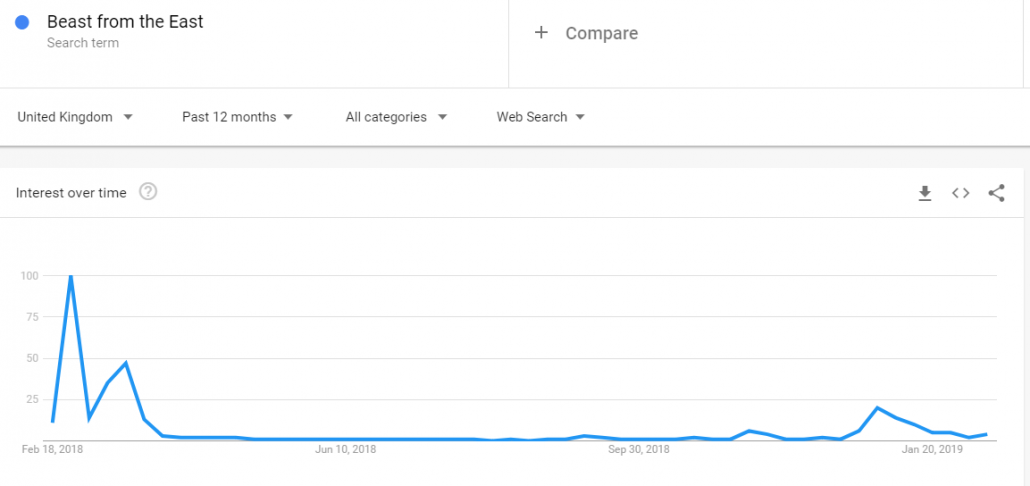Select the second peak near 47 on chart

tap(125, 363)
